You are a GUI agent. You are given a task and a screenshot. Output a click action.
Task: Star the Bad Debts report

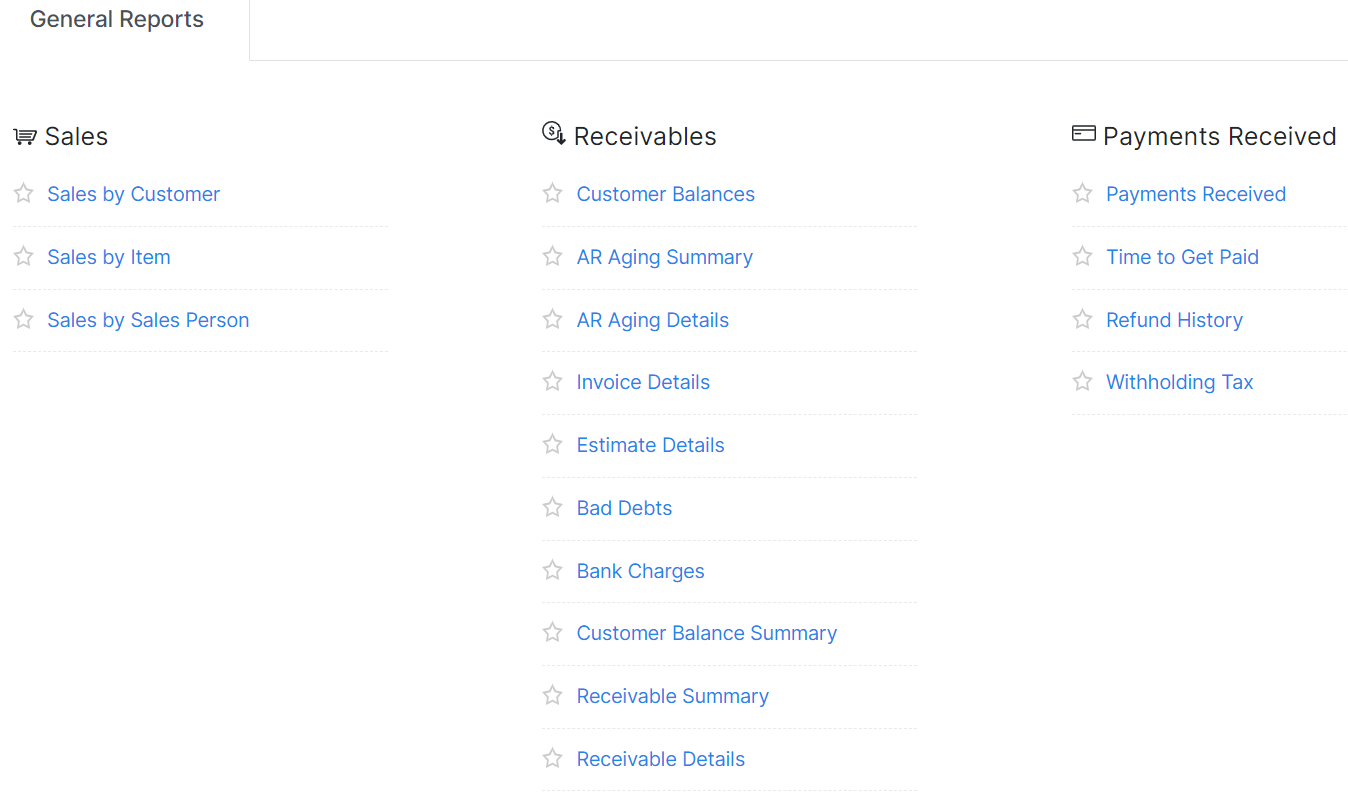pyautogui.click(x=552, y=507)
